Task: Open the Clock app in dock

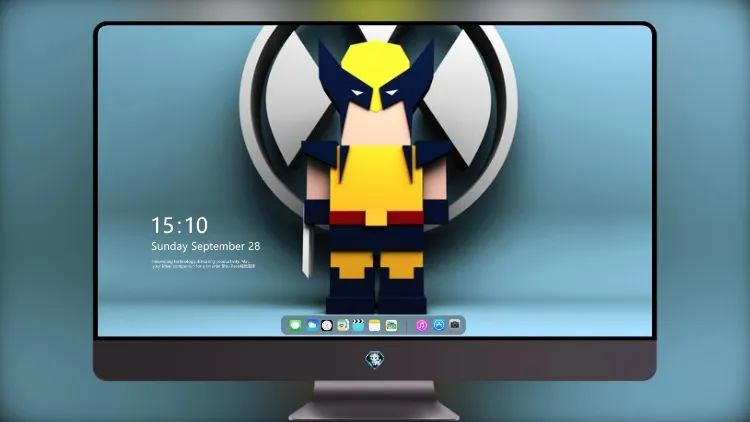Action: (327, 325)
